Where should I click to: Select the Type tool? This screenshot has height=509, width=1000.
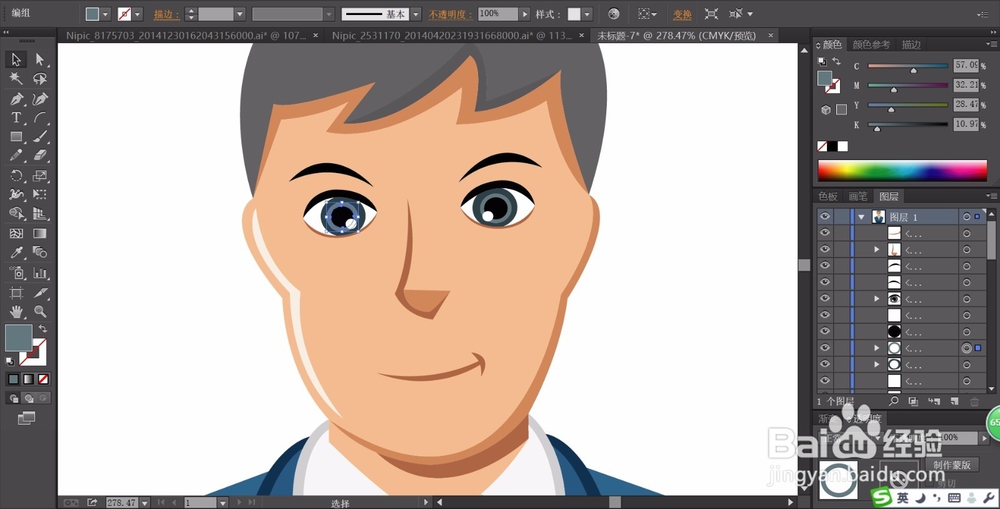pyautogui.click(x=16, y=117)
